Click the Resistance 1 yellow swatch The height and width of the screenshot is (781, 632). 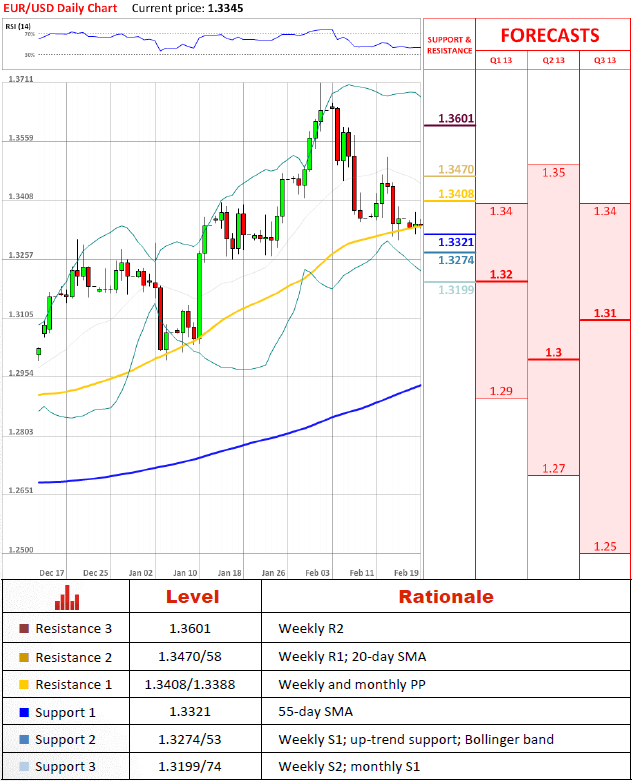pos(24,684)
